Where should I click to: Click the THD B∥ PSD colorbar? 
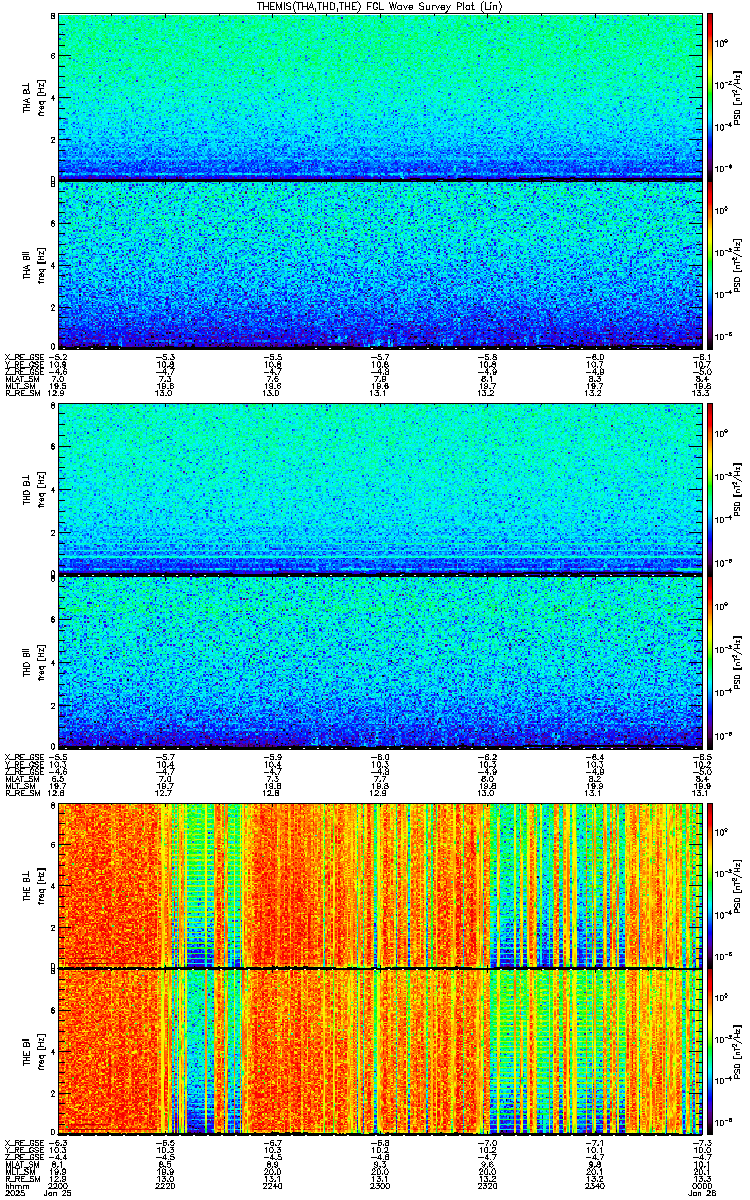coord(710,662)
